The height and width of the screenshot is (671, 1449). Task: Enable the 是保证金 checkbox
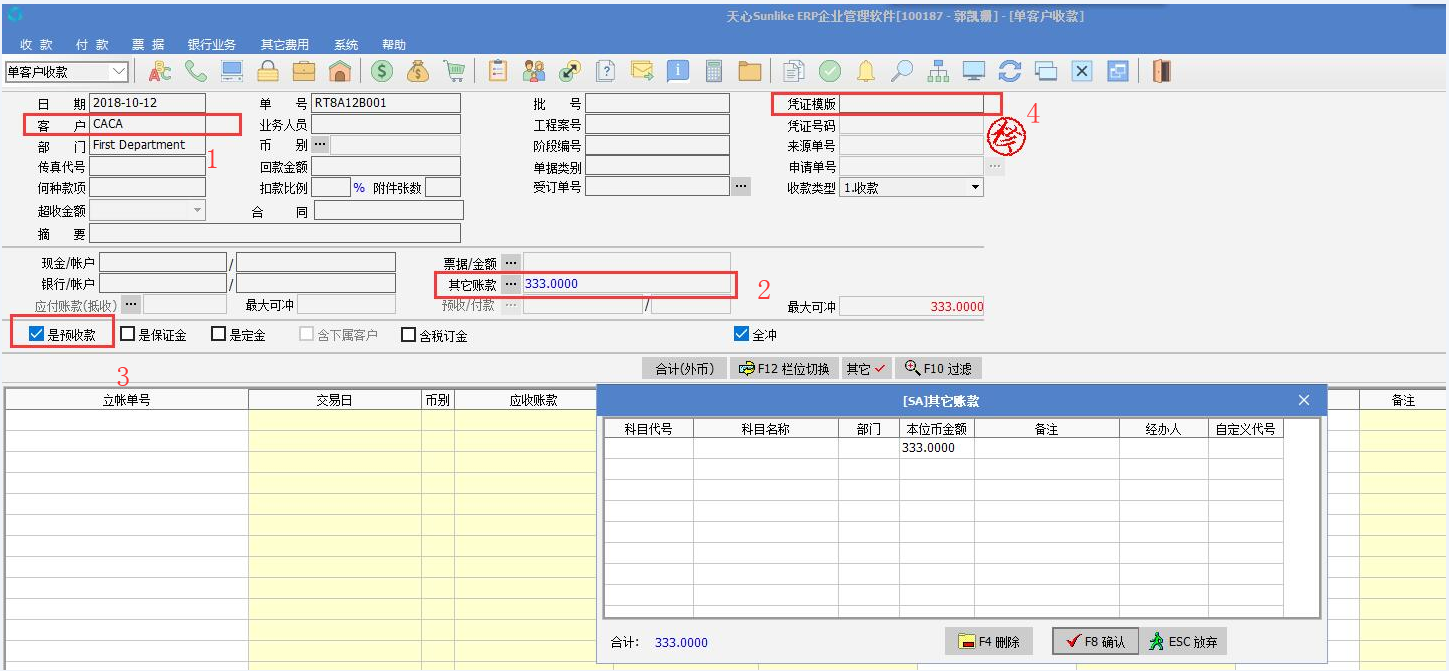point(128,335)
